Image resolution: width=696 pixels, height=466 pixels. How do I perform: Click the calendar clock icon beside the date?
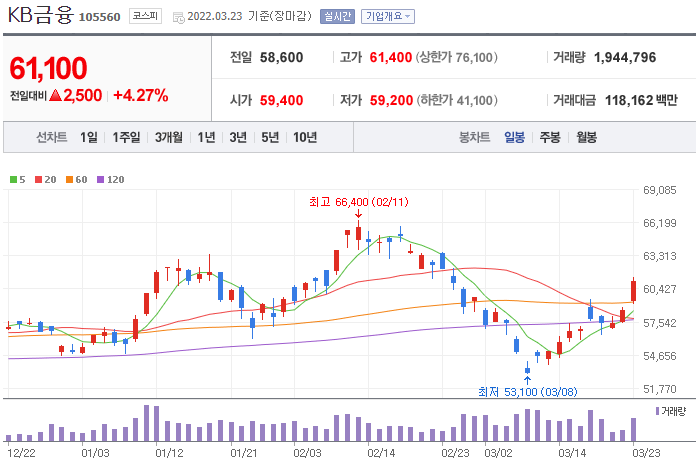(x=178, y=18)
